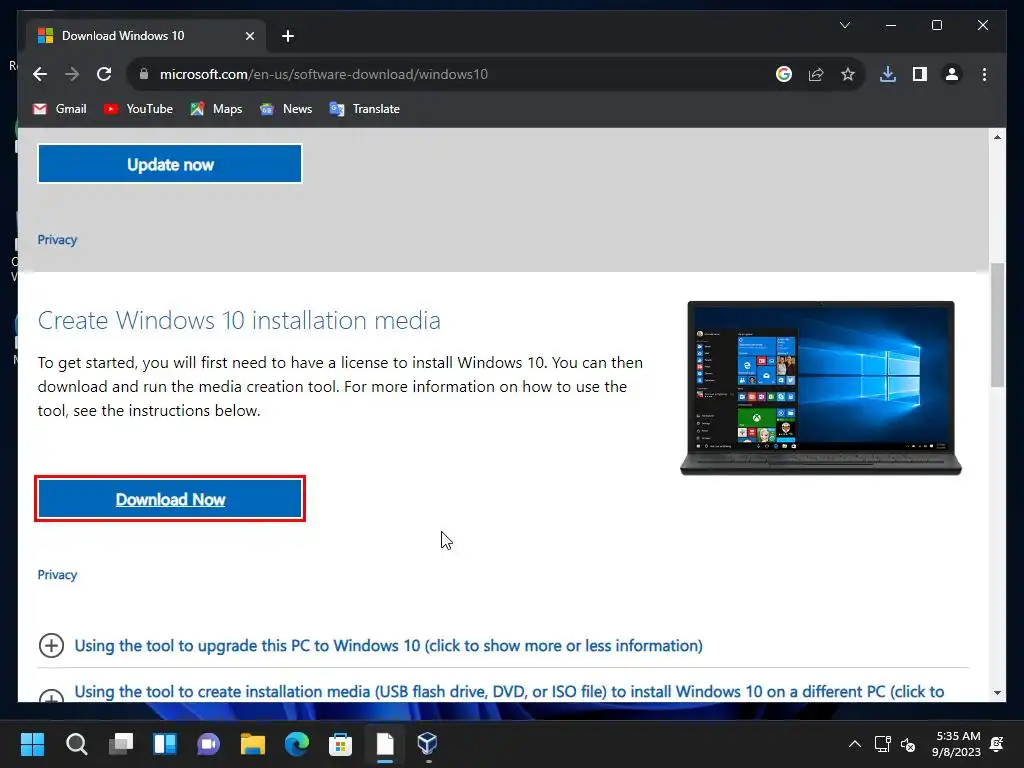Open the clock showing 5:35 AM
1024x768 pixels.
[x=956, y=744]
